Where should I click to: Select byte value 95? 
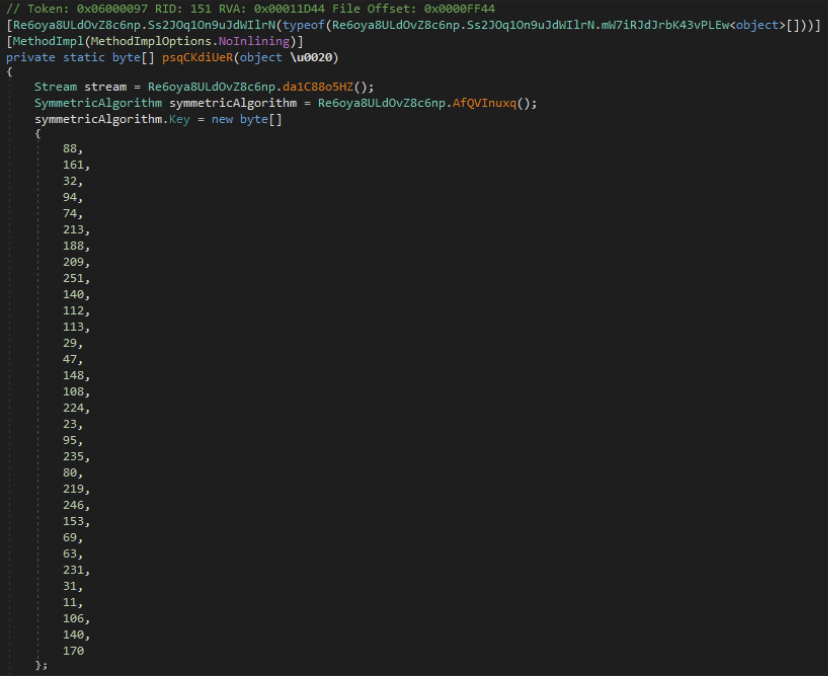70,440
